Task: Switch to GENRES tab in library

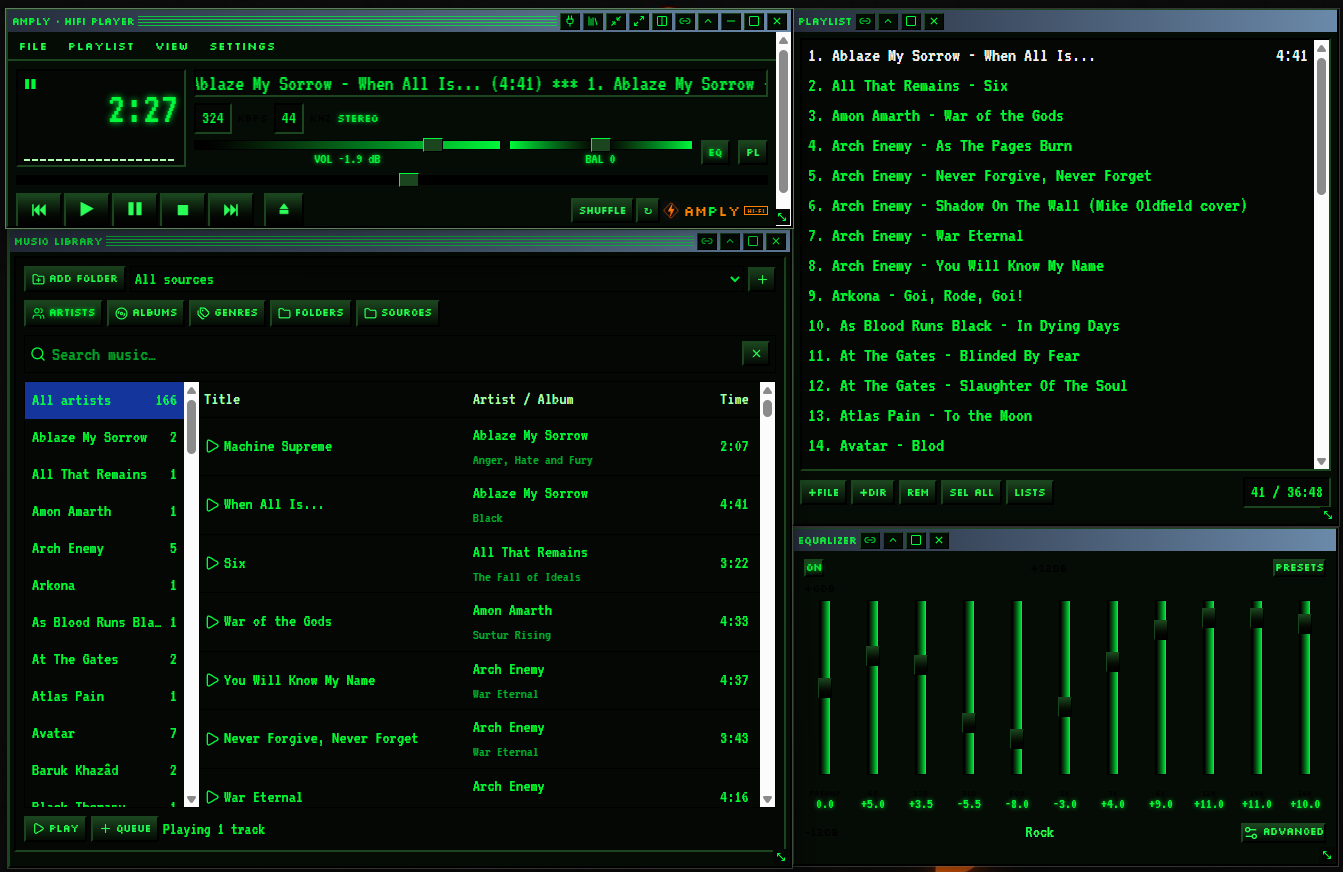Action: pos(227,313)
